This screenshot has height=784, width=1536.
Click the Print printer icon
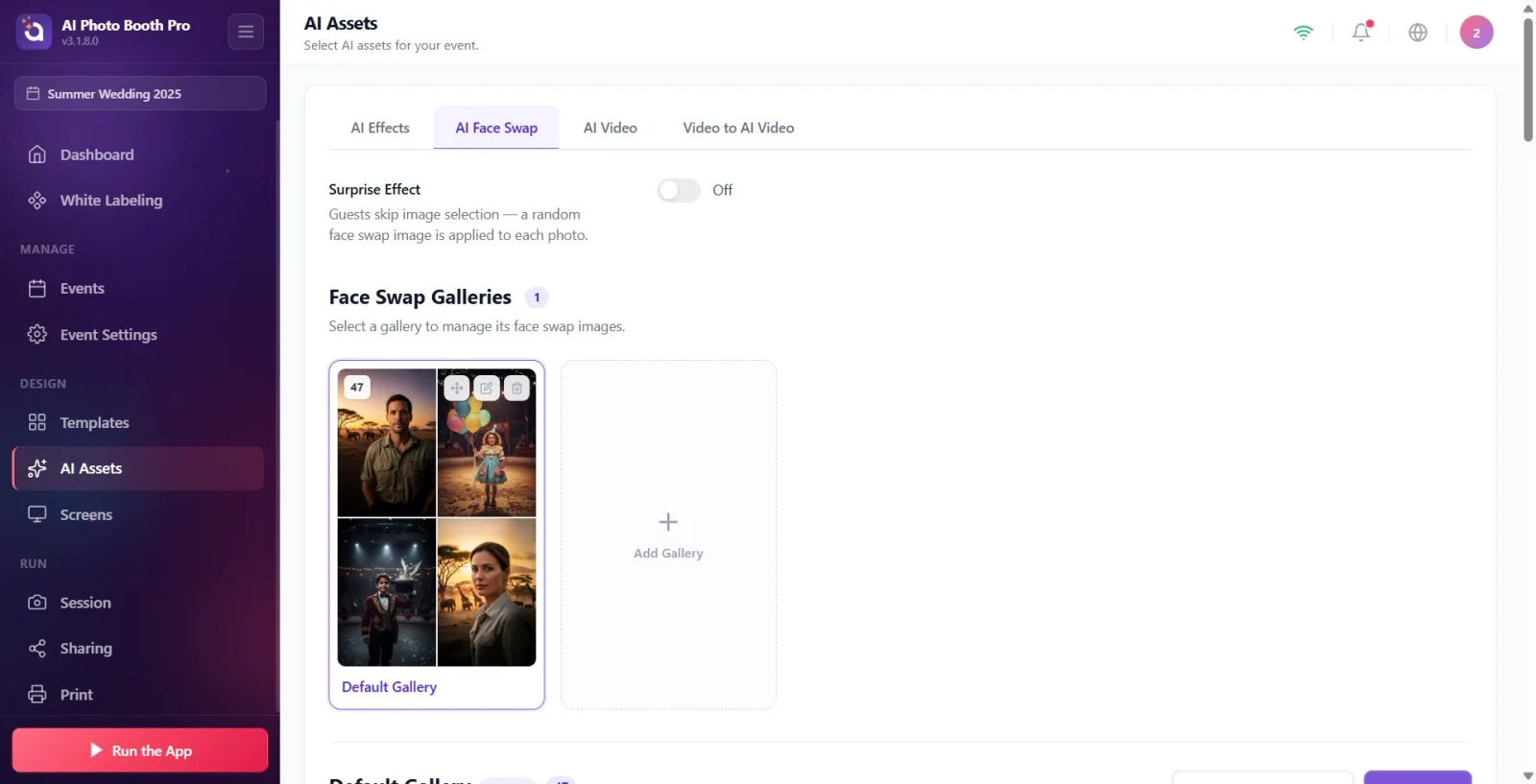[37, 696]
